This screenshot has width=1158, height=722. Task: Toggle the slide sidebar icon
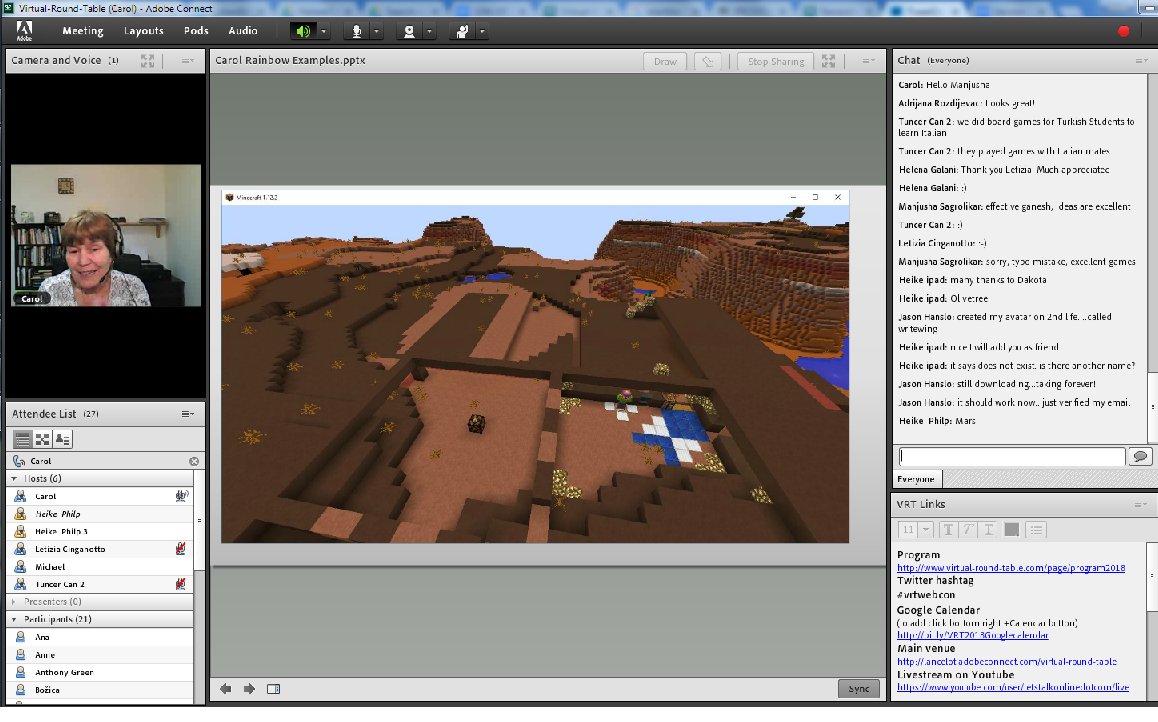point(273,690)
